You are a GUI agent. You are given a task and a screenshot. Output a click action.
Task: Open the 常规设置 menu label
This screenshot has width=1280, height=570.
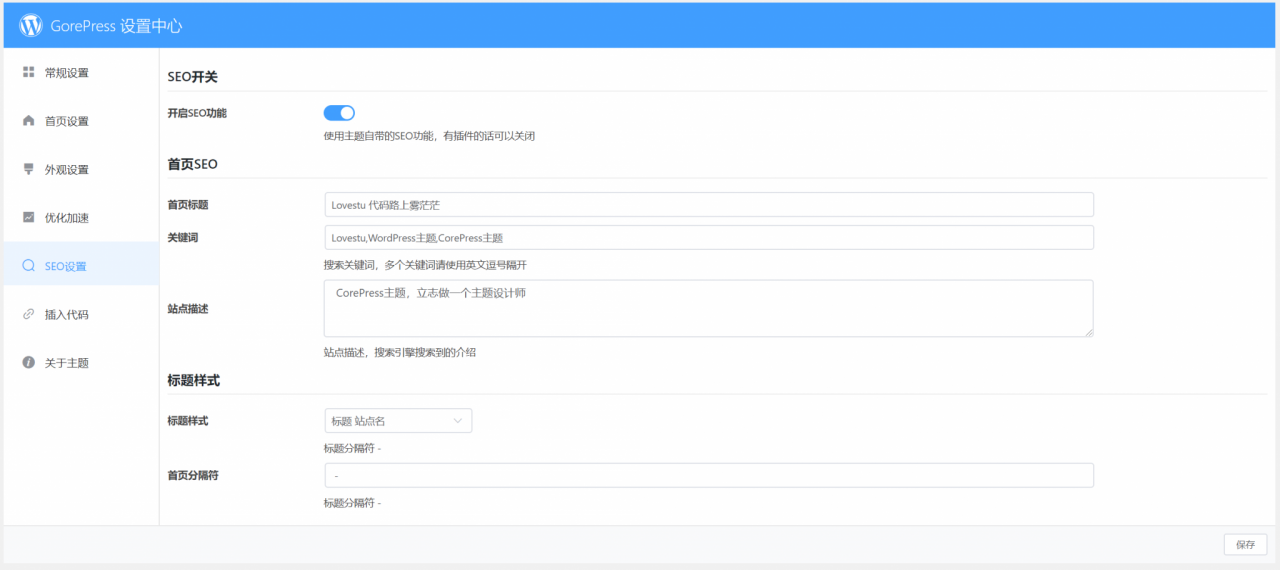tap(67, 73)
